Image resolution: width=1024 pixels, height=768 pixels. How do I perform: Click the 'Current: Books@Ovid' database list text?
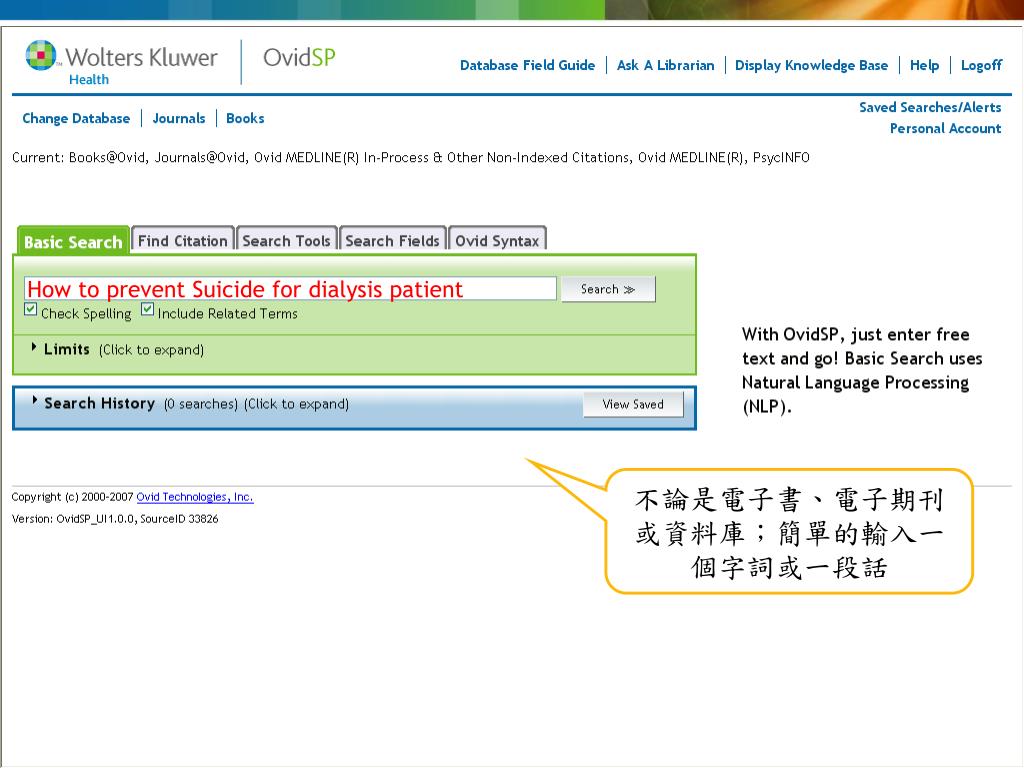[411, 157]
